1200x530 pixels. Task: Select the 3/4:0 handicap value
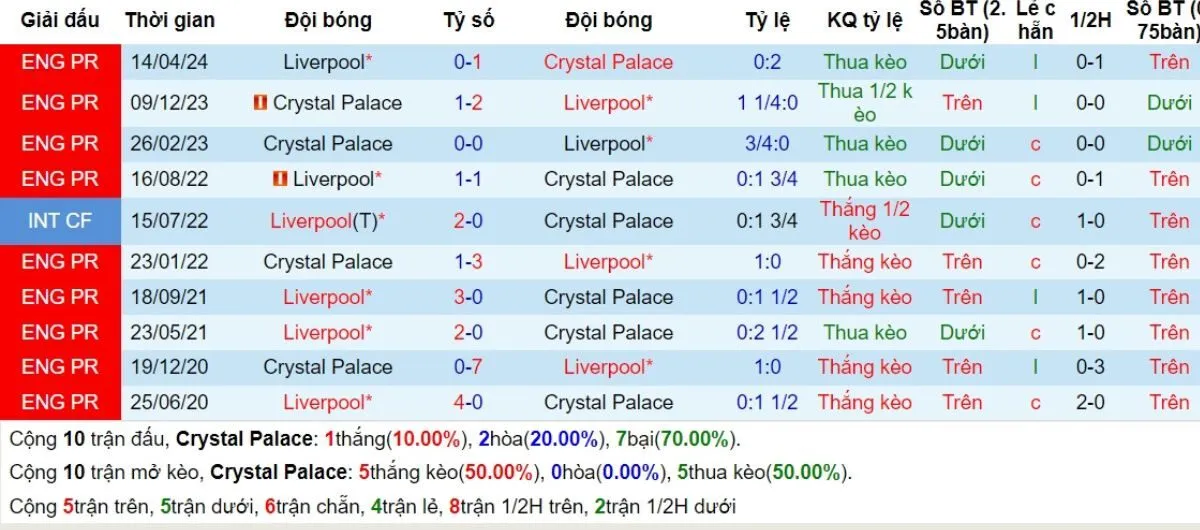[767, 144]
